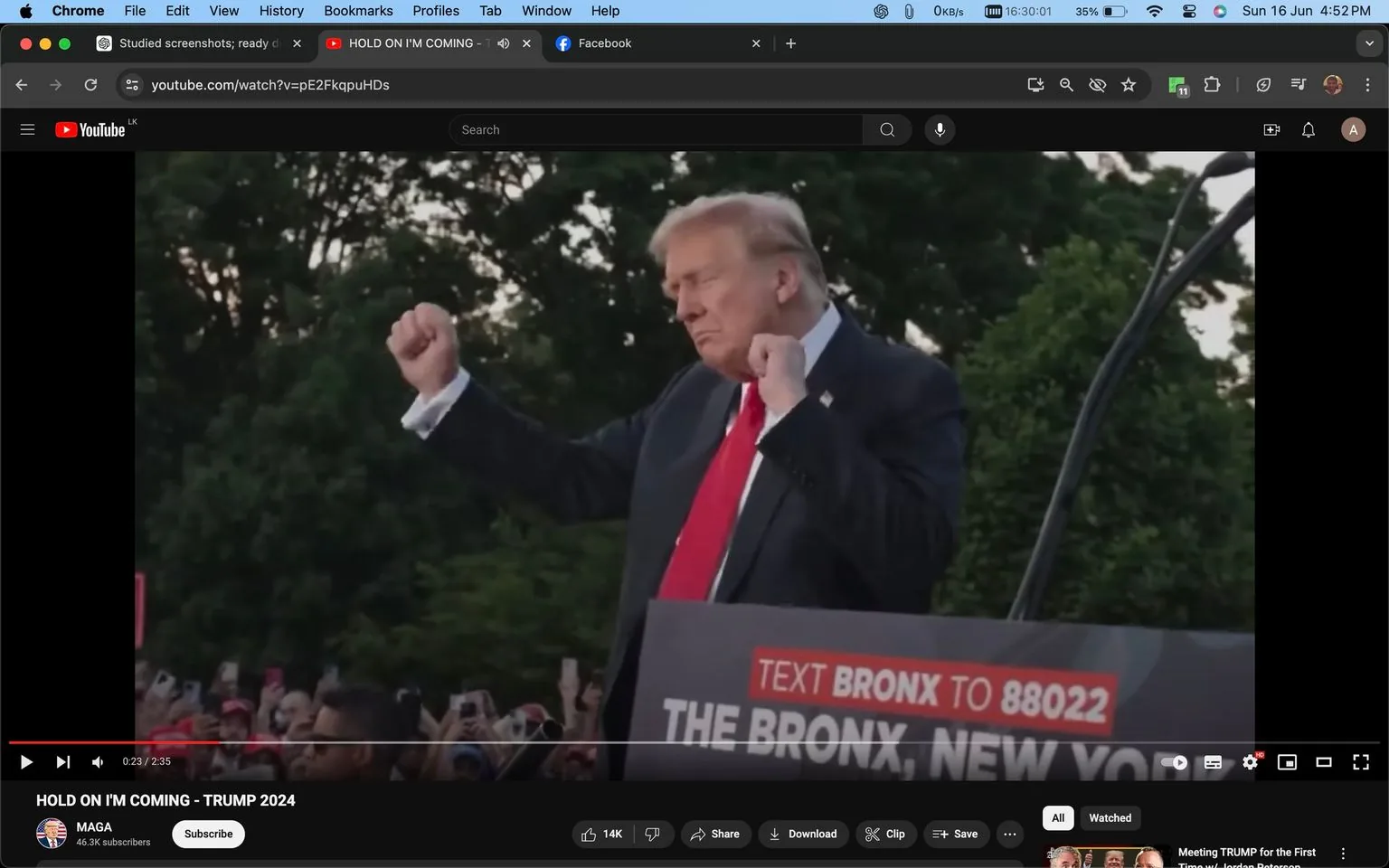Open the Chrome tab search chevron
Viewport: 1389px width, 868px height.
[1368, 42]
